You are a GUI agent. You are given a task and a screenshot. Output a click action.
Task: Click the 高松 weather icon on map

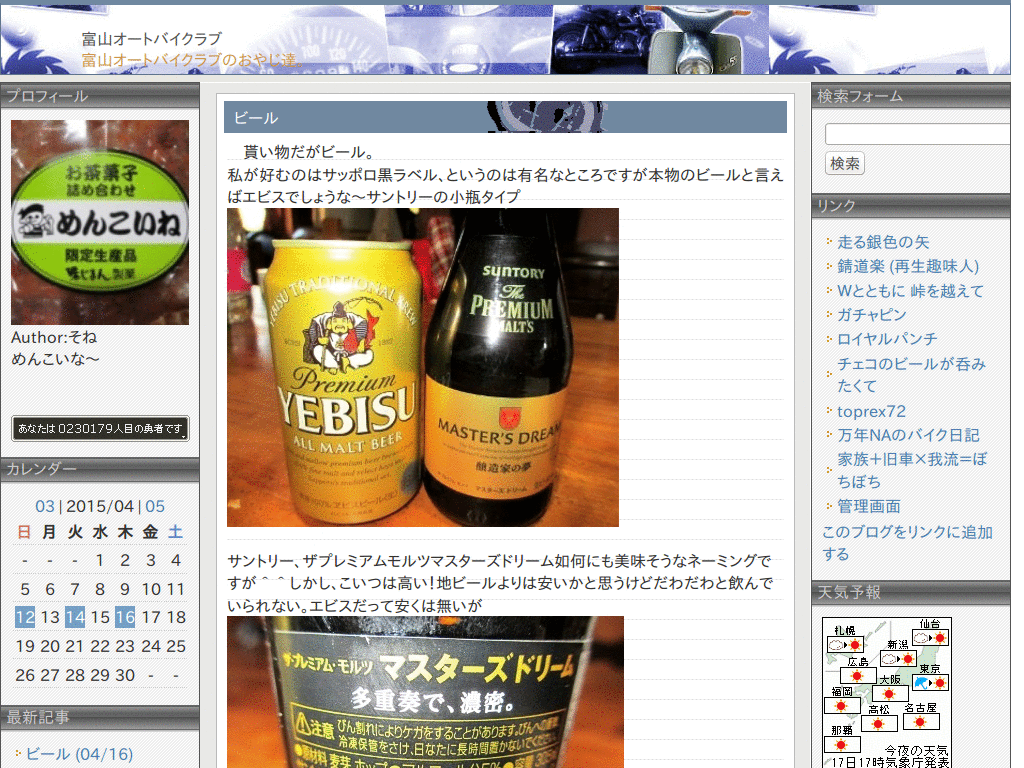coord(879,724)
